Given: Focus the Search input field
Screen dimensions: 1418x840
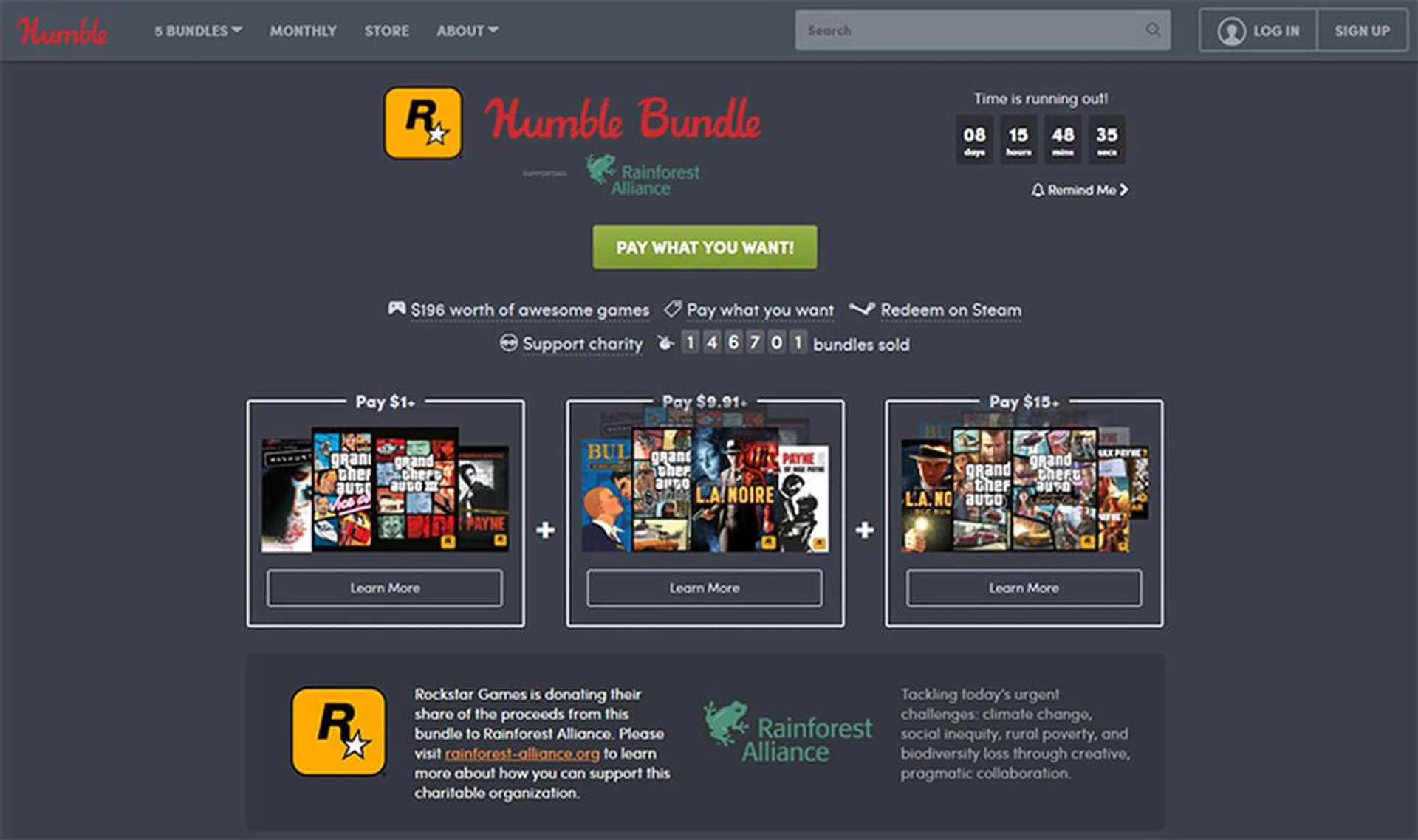Looking at the screenshot, I should (967, 30).
